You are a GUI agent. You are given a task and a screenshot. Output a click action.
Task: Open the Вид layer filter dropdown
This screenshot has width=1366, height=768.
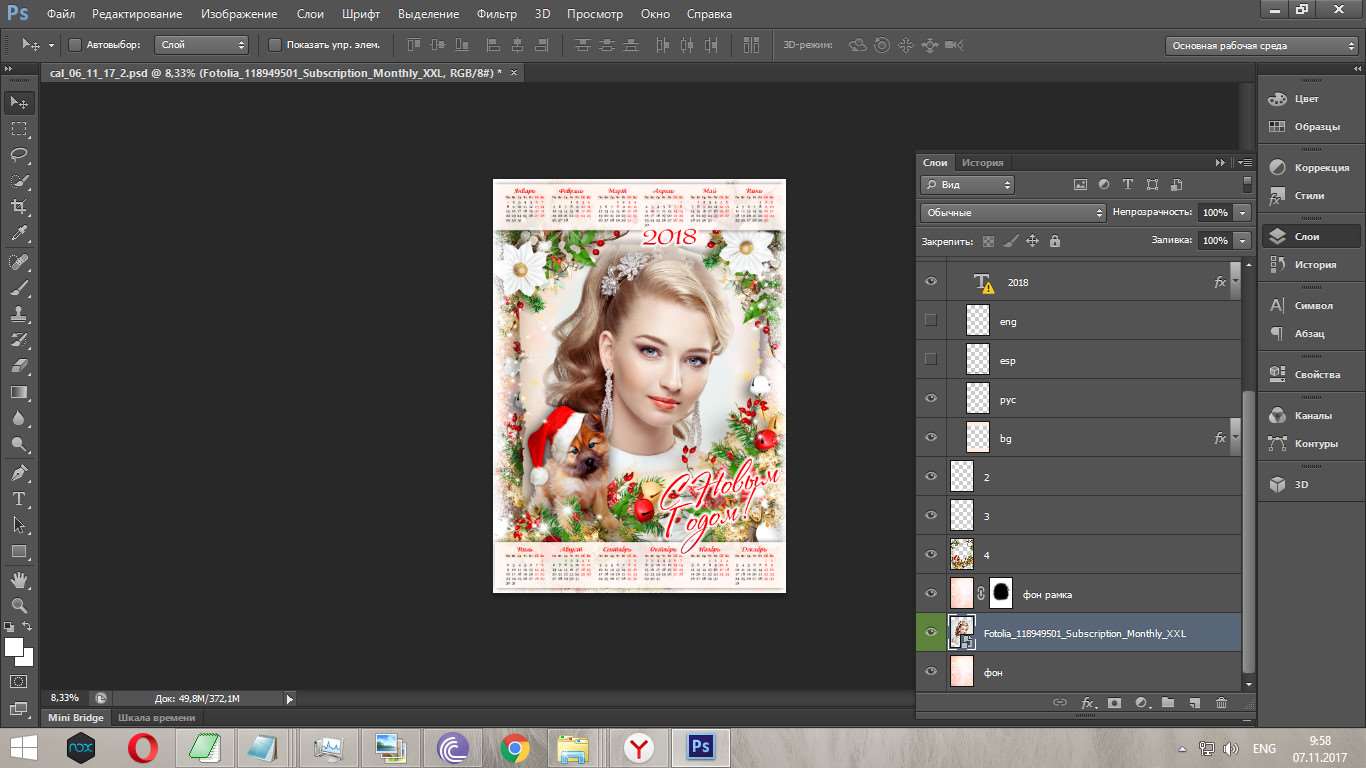pyautogui.click(x=968, y=185)
